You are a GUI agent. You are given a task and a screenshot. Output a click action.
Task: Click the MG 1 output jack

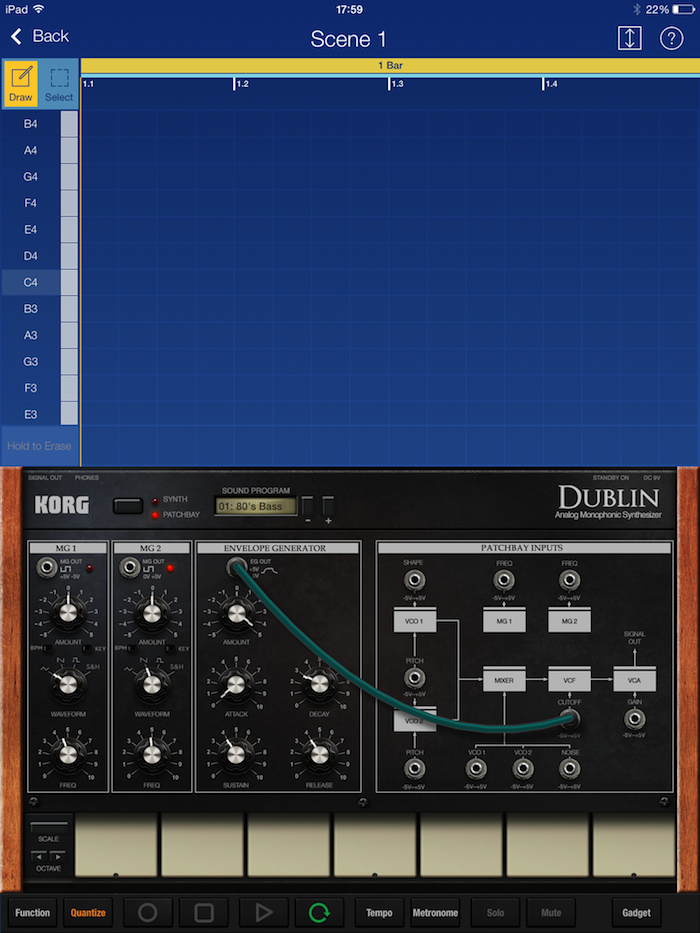pyautogui.click(x=46, y=568)
